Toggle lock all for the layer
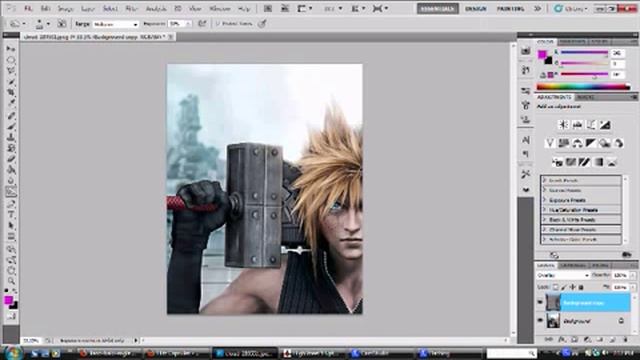Screen dimensions: 640x360 pyautogui.click(x=581, y=287)
